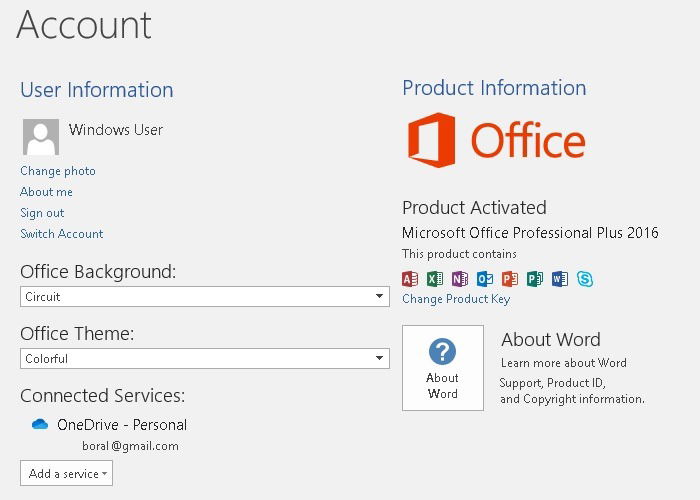Click Sign out
700x500 pixels.
coord(42,213)
